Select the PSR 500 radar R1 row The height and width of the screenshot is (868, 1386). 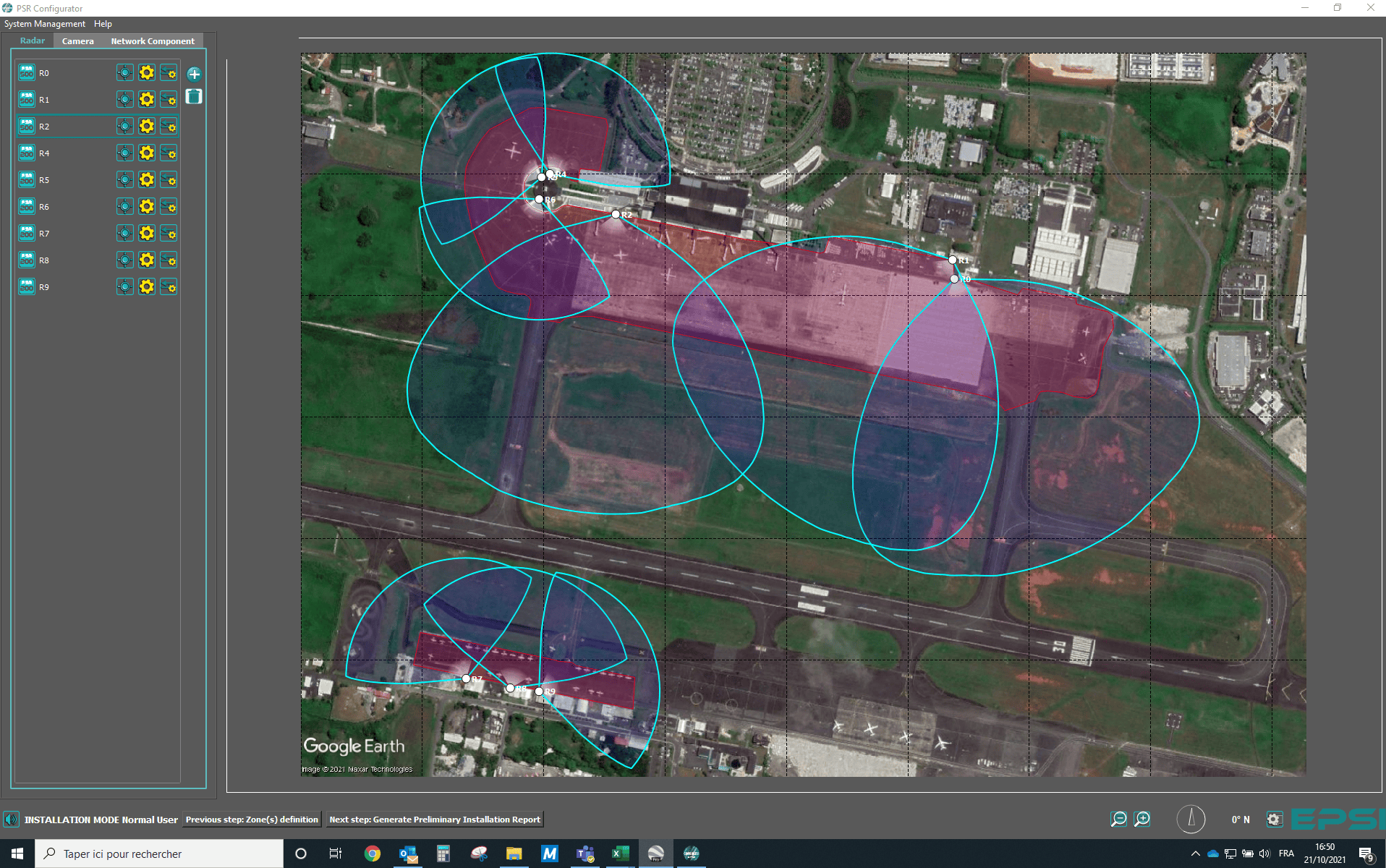[x=44, y=100]
